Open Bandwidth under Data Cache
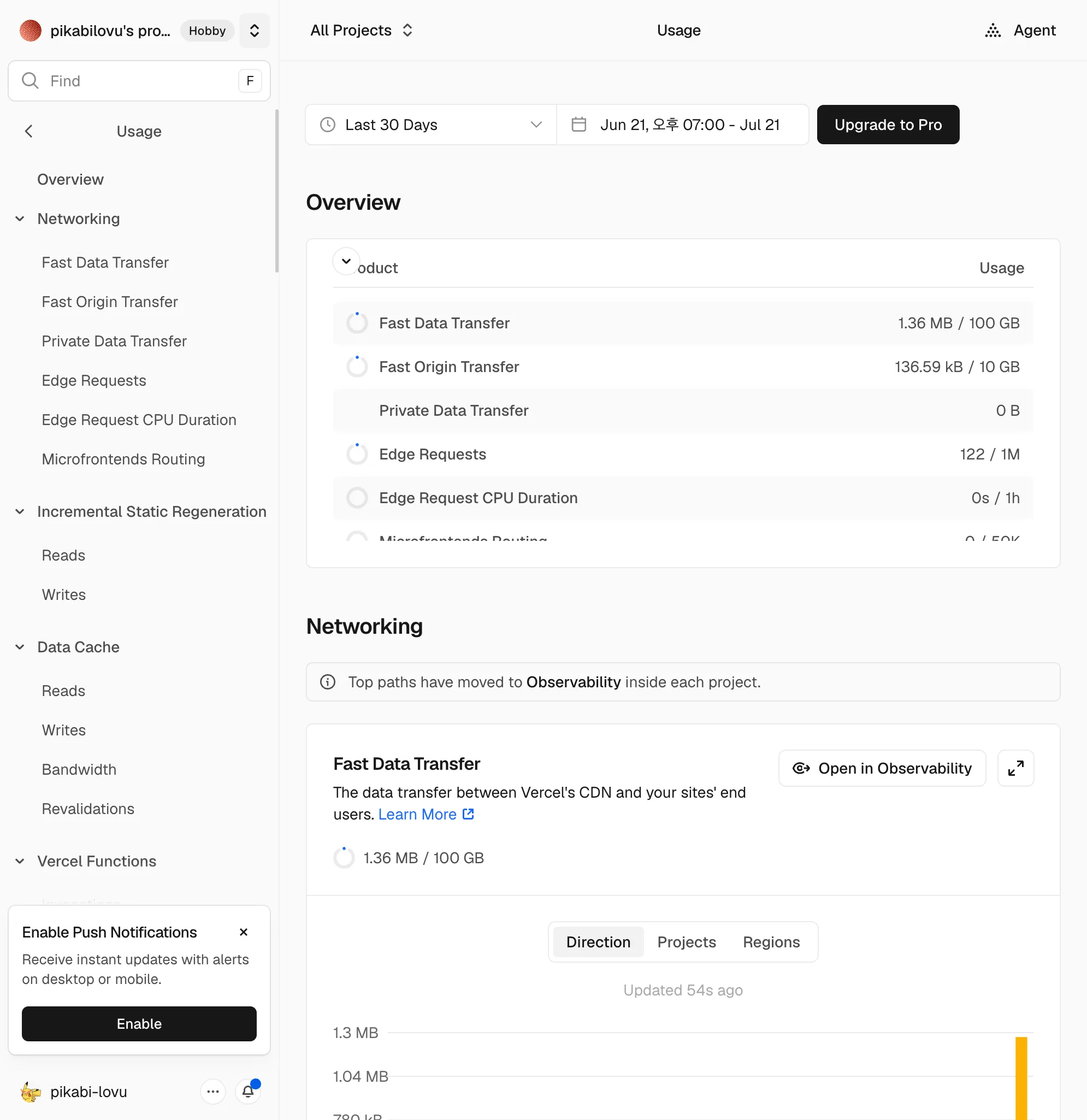 click(x=79, y=770)
